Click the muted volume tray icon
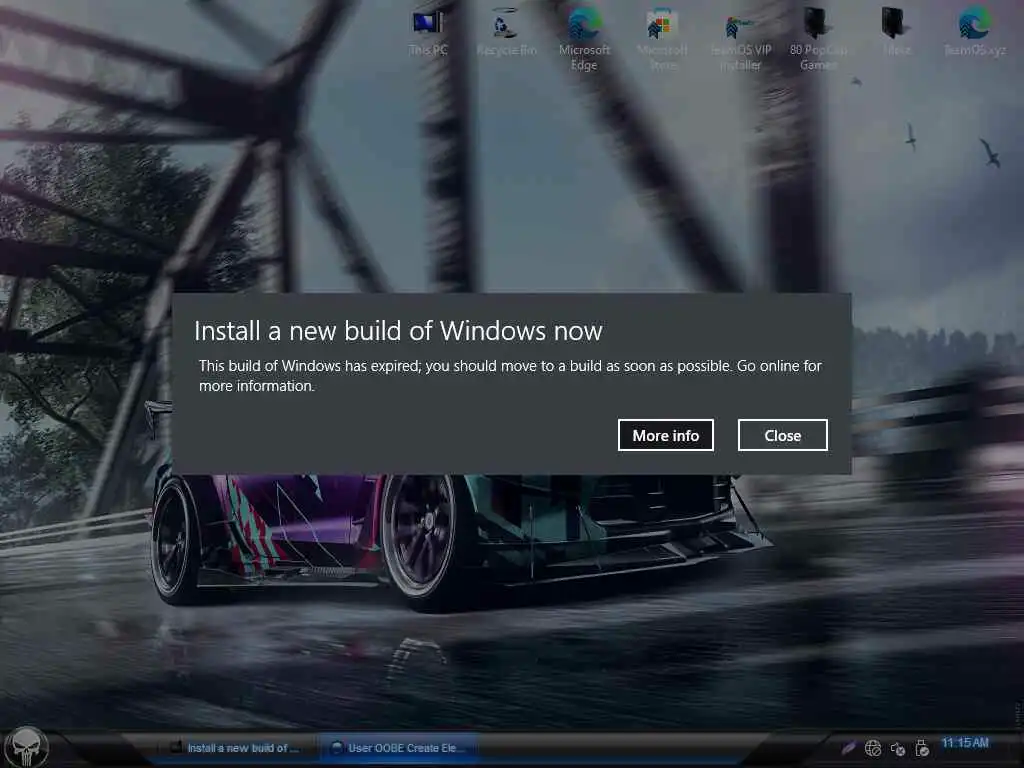1024x768 pixels. click(x=897, y=748)
